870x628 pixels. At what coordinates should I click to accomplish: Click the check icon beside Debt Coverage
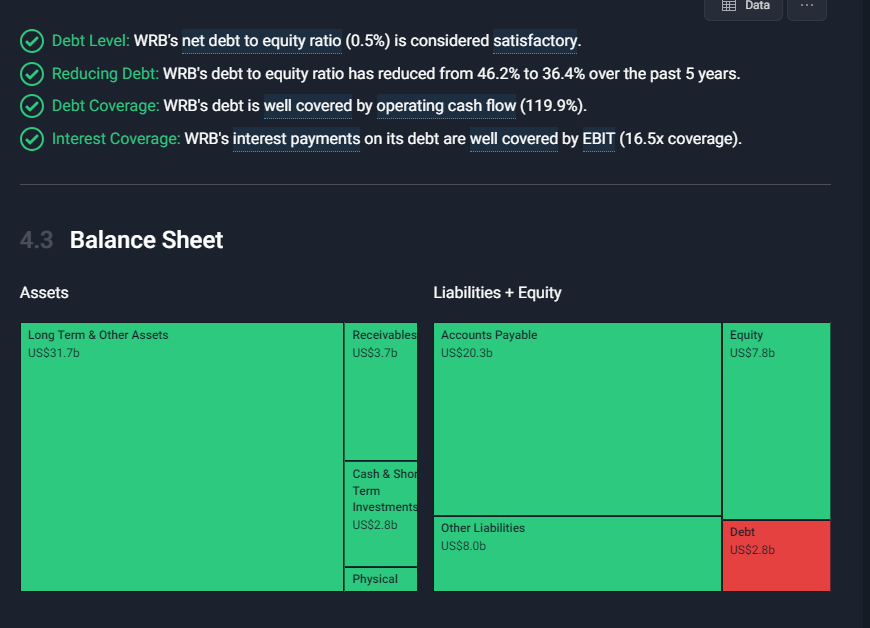pyautogui.click(x=33, y=106)
